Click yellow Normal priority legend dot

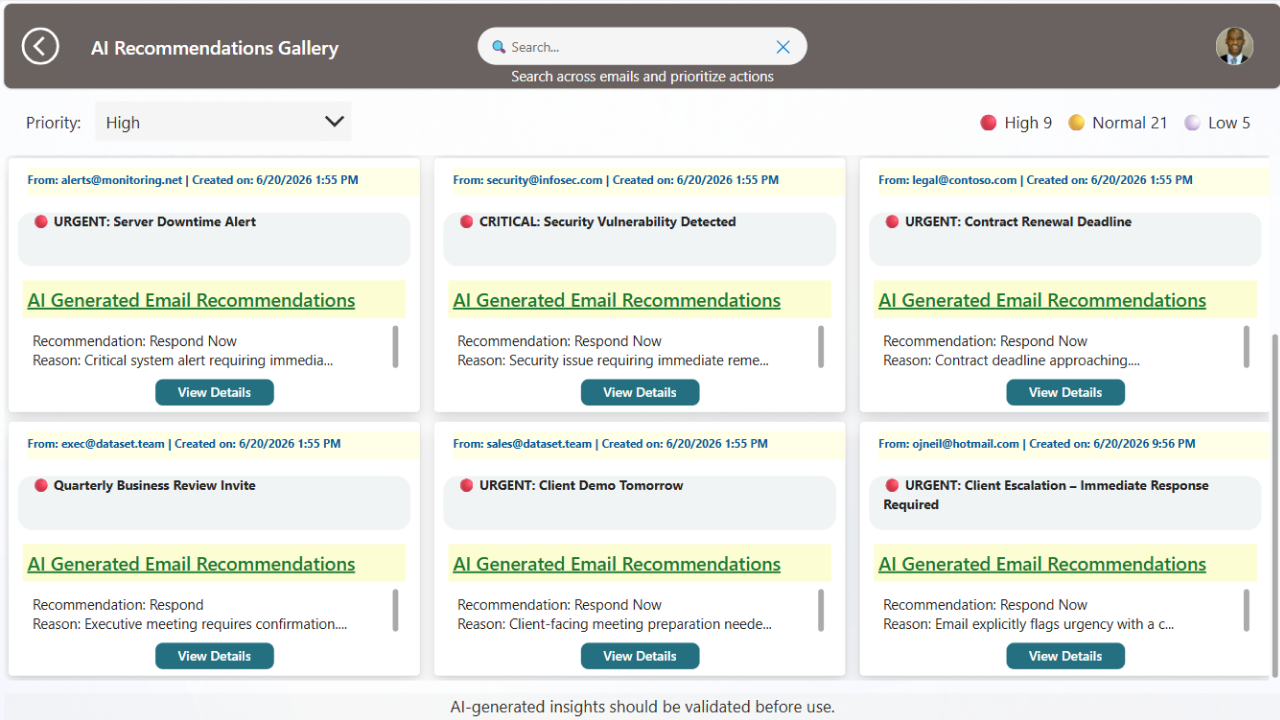(x=1076, y=123)
